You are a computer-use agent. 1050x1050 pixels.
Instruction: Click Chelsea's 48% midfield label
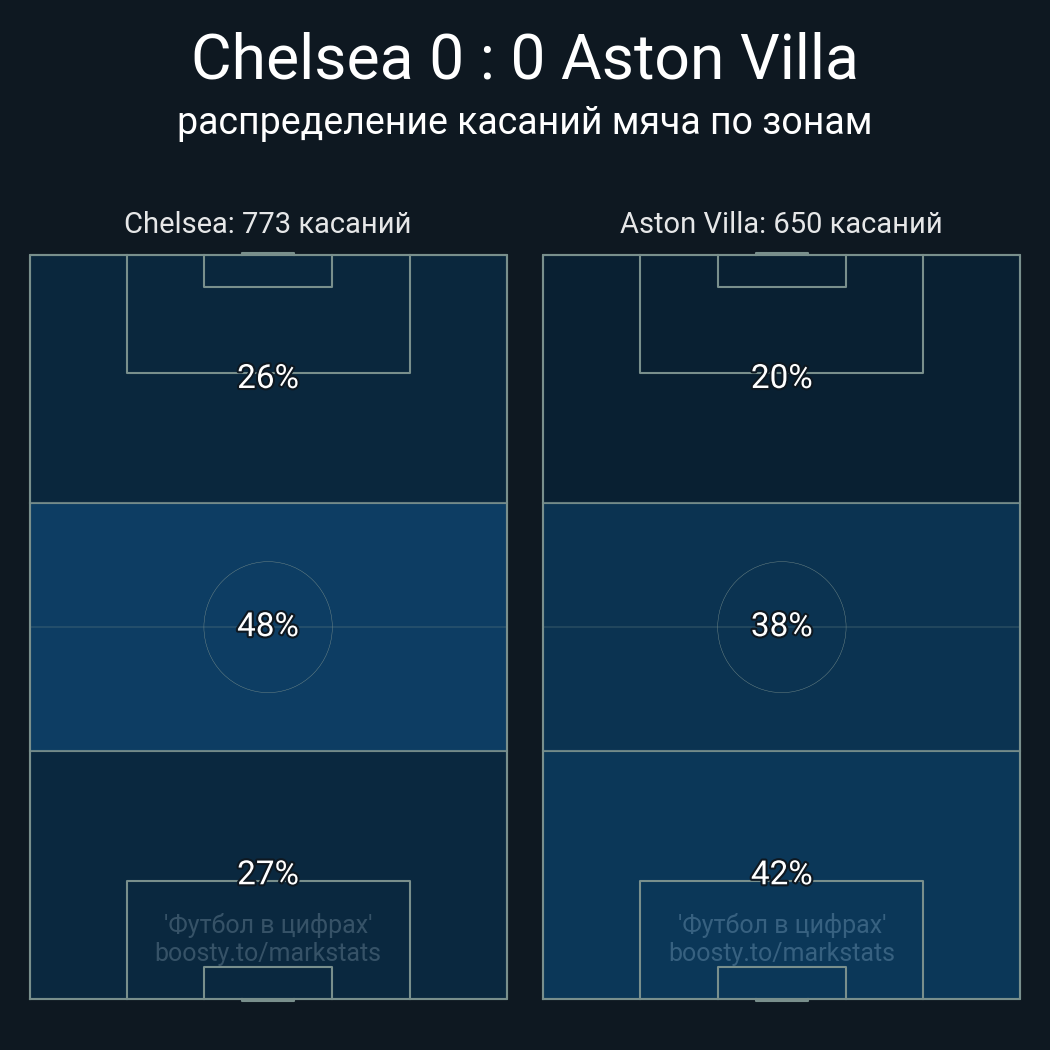tap(268, 625)
